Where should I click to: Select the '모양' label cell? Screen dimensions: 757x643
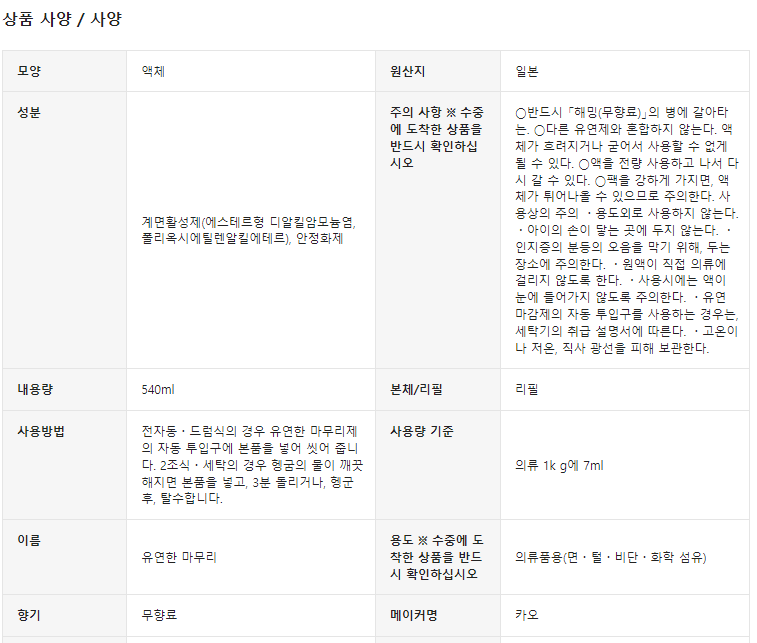tap(64, 71)
